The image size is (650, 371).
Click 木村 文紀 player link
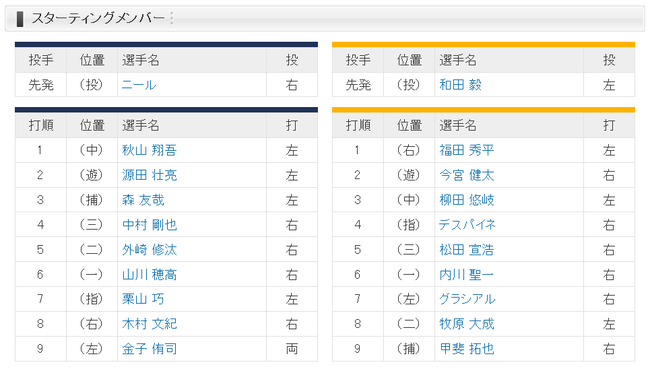coord(149,324)
